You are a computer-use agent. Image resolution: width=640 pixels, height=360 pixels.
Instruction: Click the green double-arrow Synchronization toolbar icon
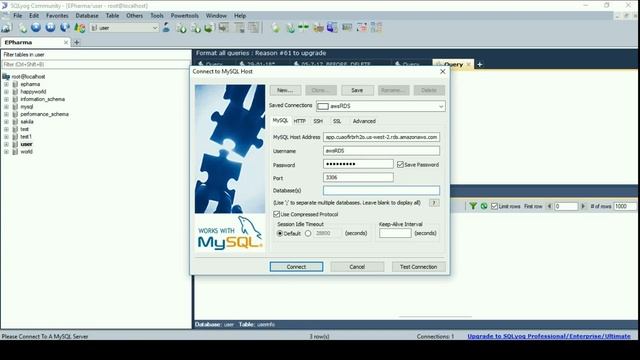[304, 27]
